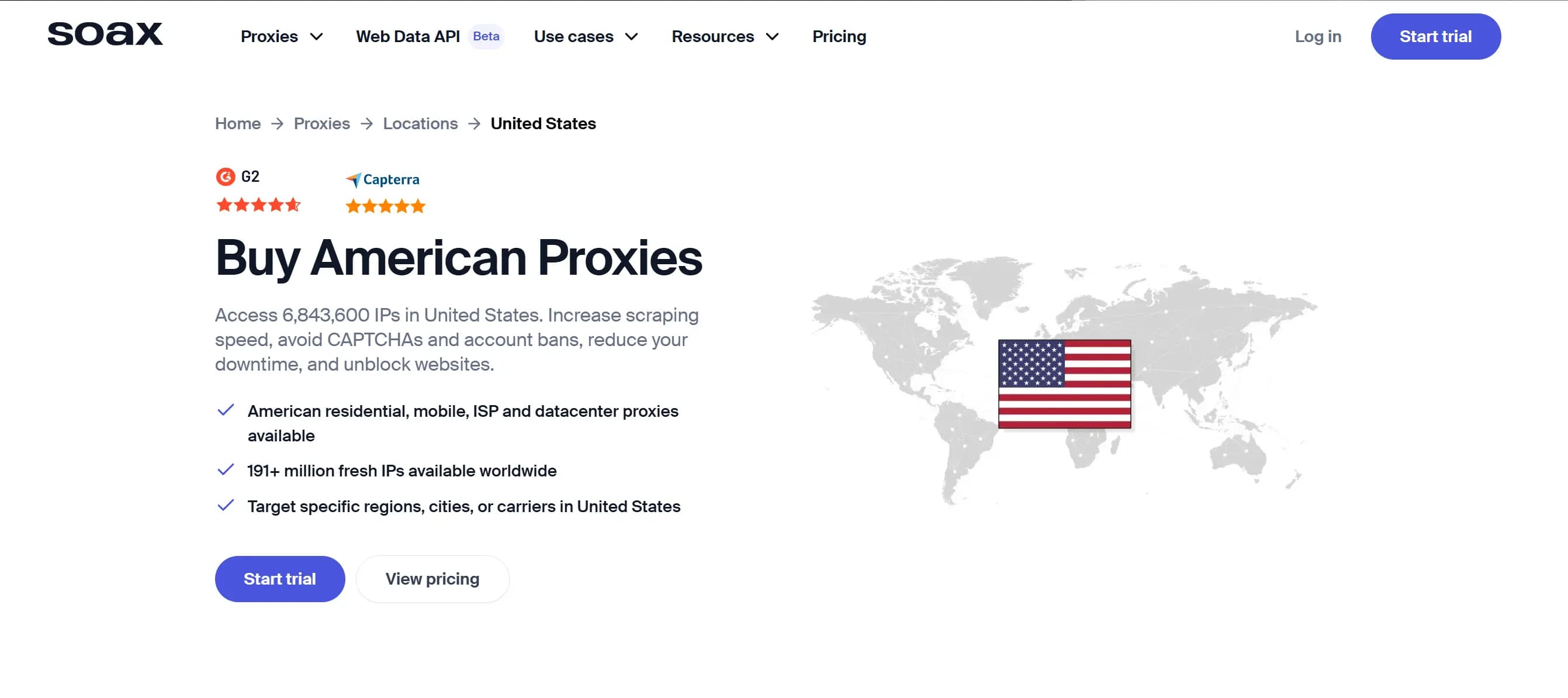
Task: Click the checkmark beside American residential proxies
Action: tap(226, 410)
